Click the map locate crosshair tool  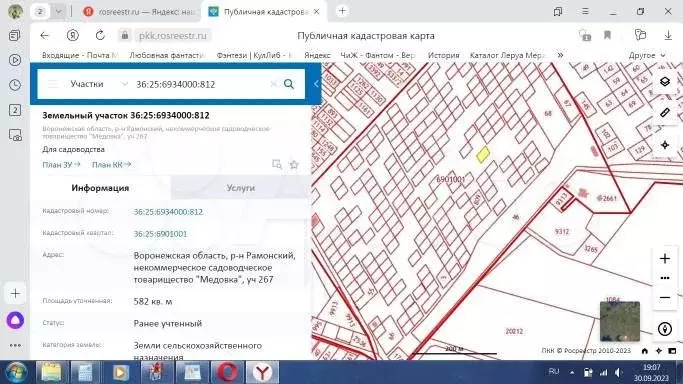[665, 145]
